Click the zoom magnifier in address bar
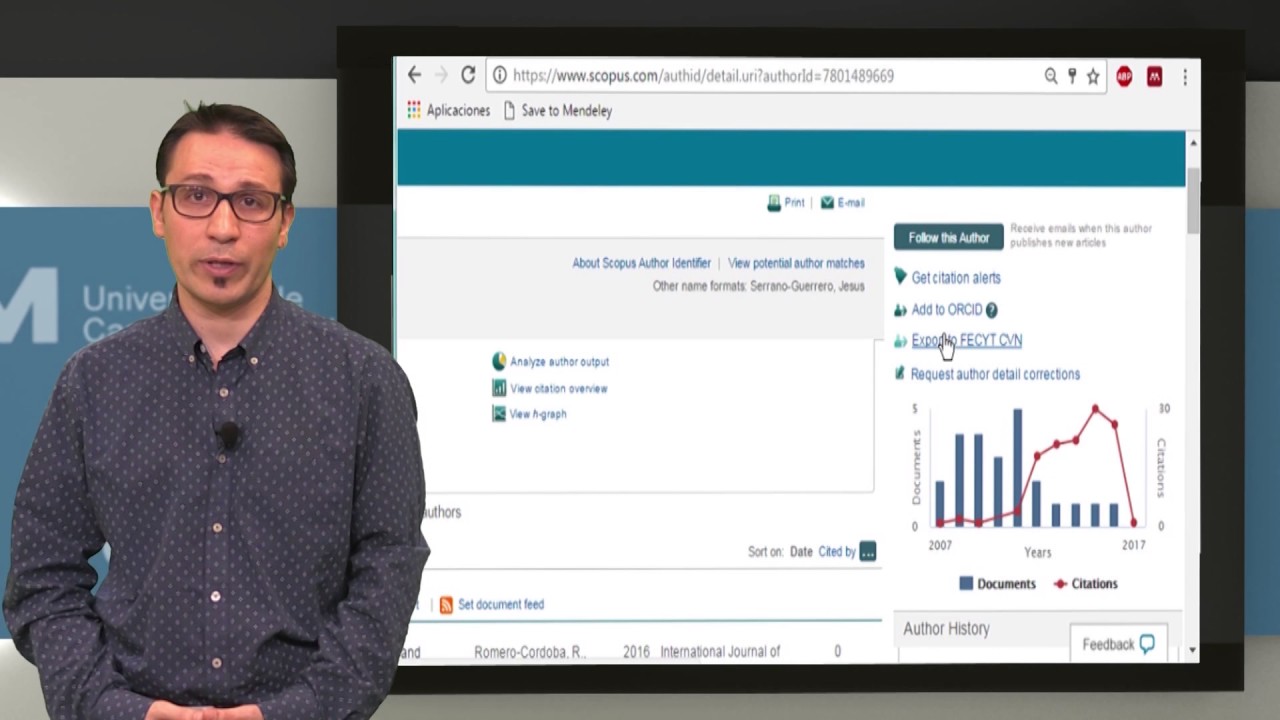The image size is (1280, 720). pyautogui.click(x=1051, y=76)
